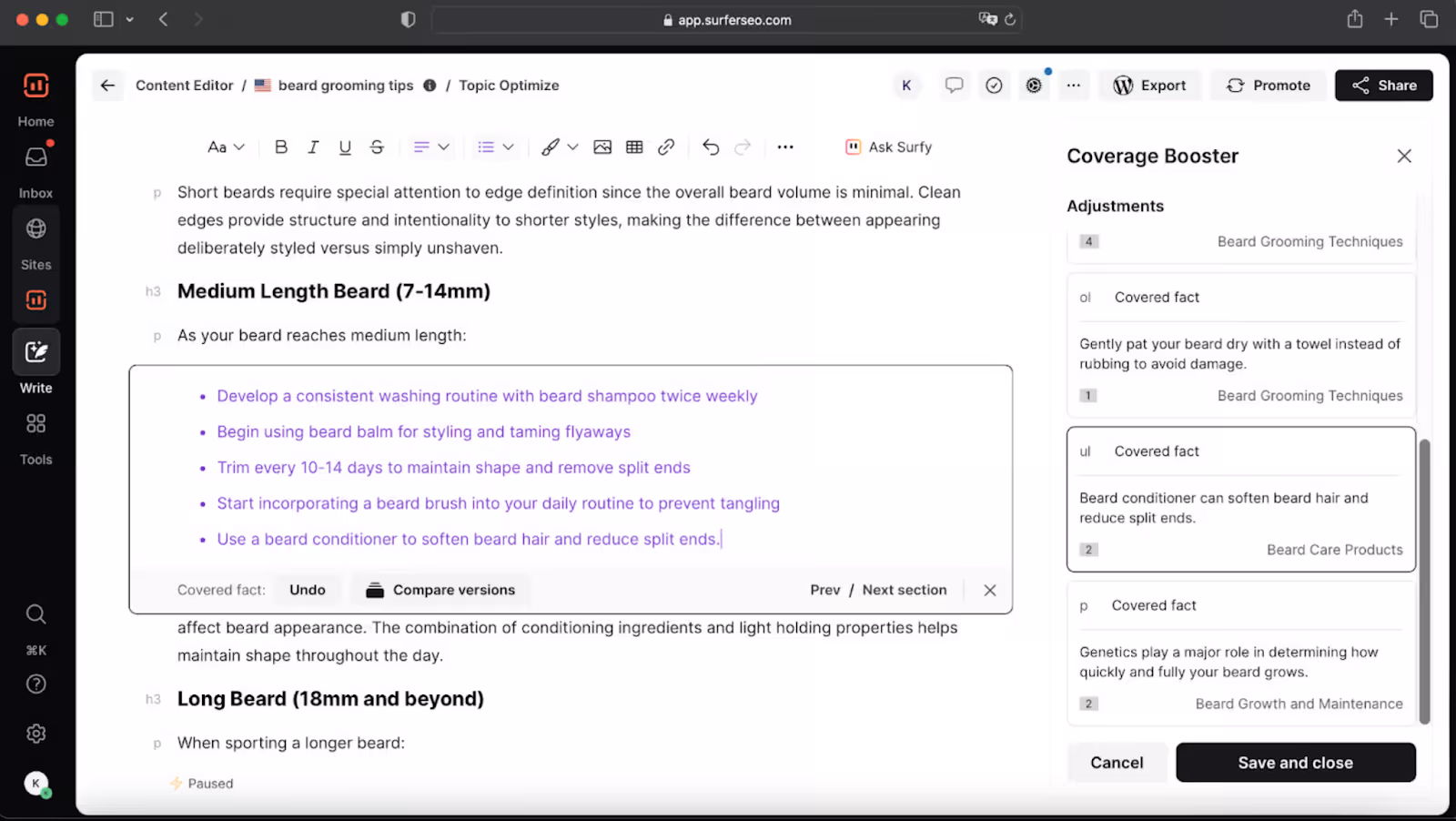The height and width of the screenshot is (821, 1456).
Task: Toggle bold formatting in editor toolbar
Action: (281, 147)
